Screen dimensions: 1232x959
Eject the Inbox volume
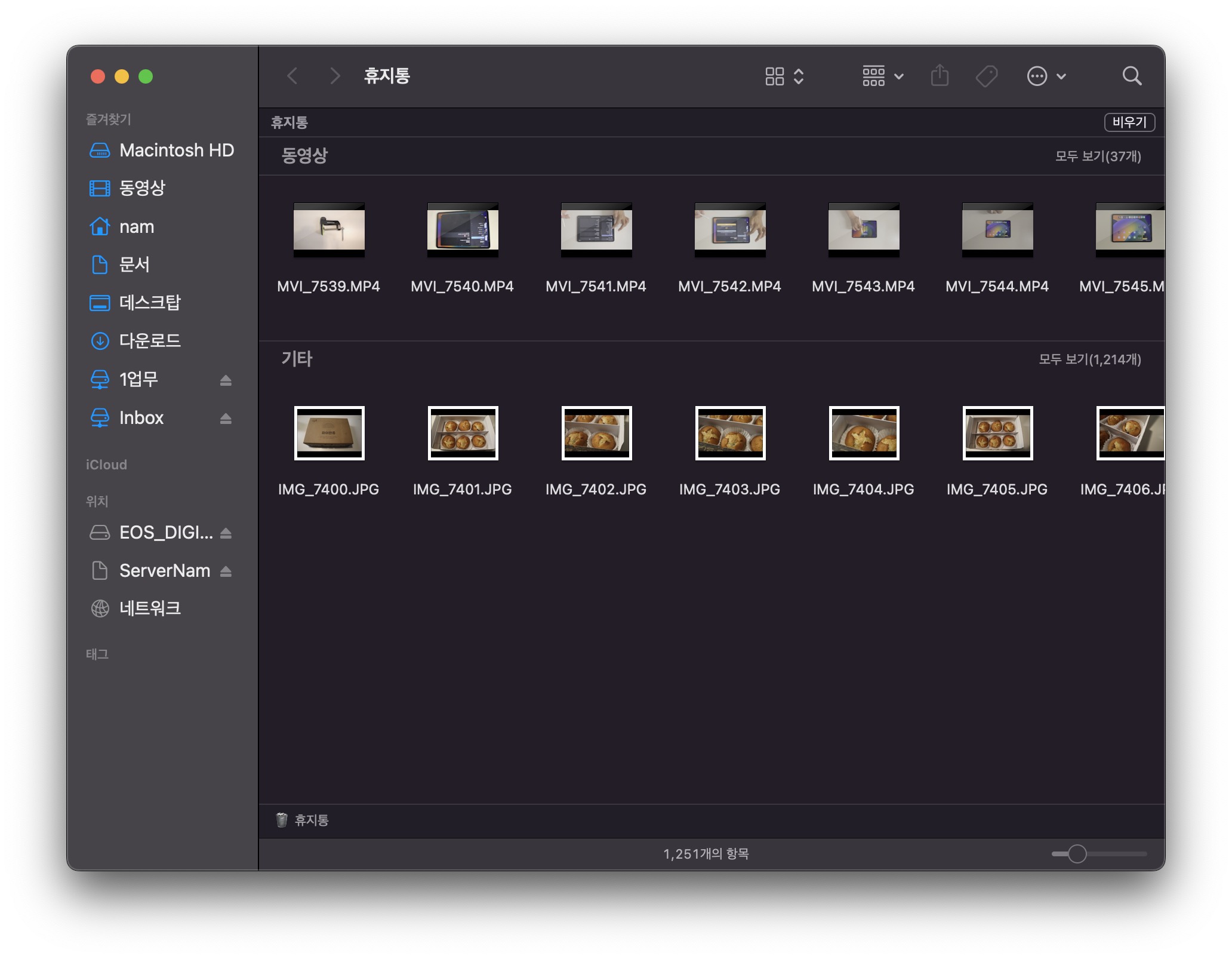(x=226, y=419)
